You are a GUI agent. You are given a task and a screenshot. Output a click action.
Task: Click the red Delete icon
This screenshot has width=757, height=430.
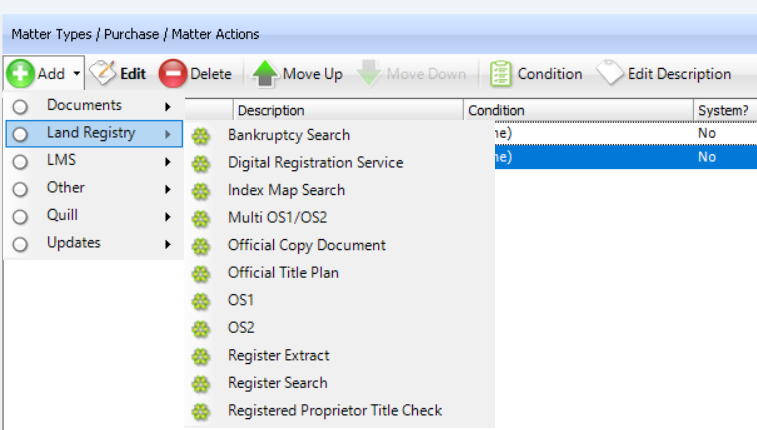click(172, 74)
